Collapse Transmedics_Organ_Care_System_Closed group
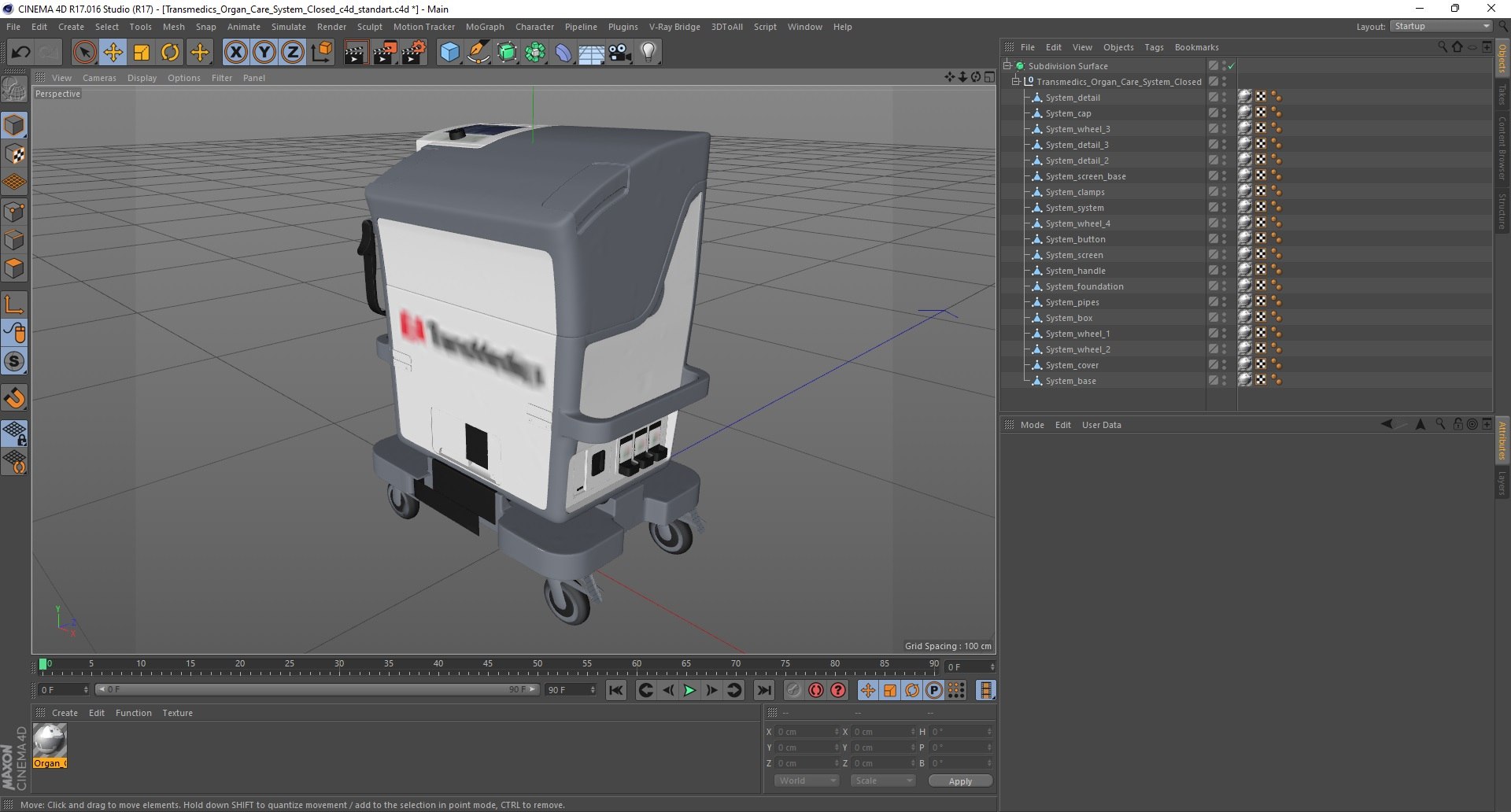The image size is (1511, 812). point(1015,82)
